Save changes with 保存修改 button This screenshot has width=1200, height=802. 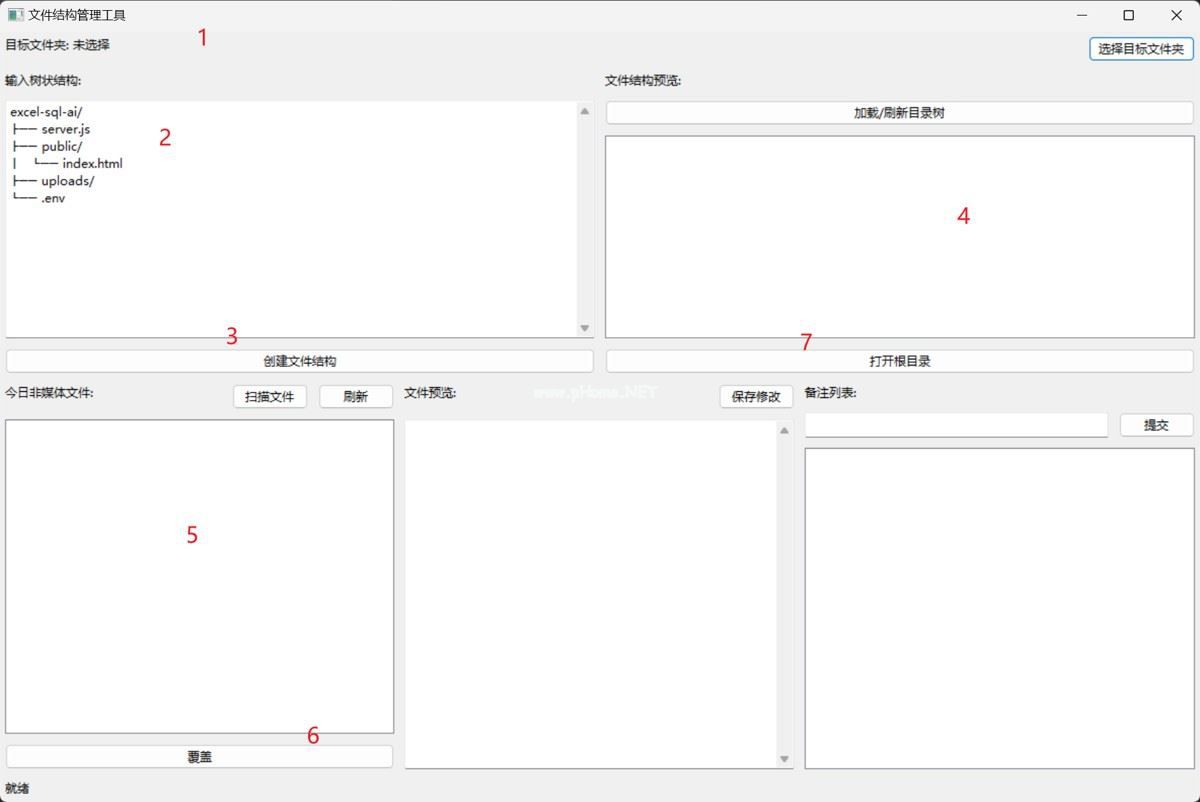pyautogui.click(x=756, y=396)
